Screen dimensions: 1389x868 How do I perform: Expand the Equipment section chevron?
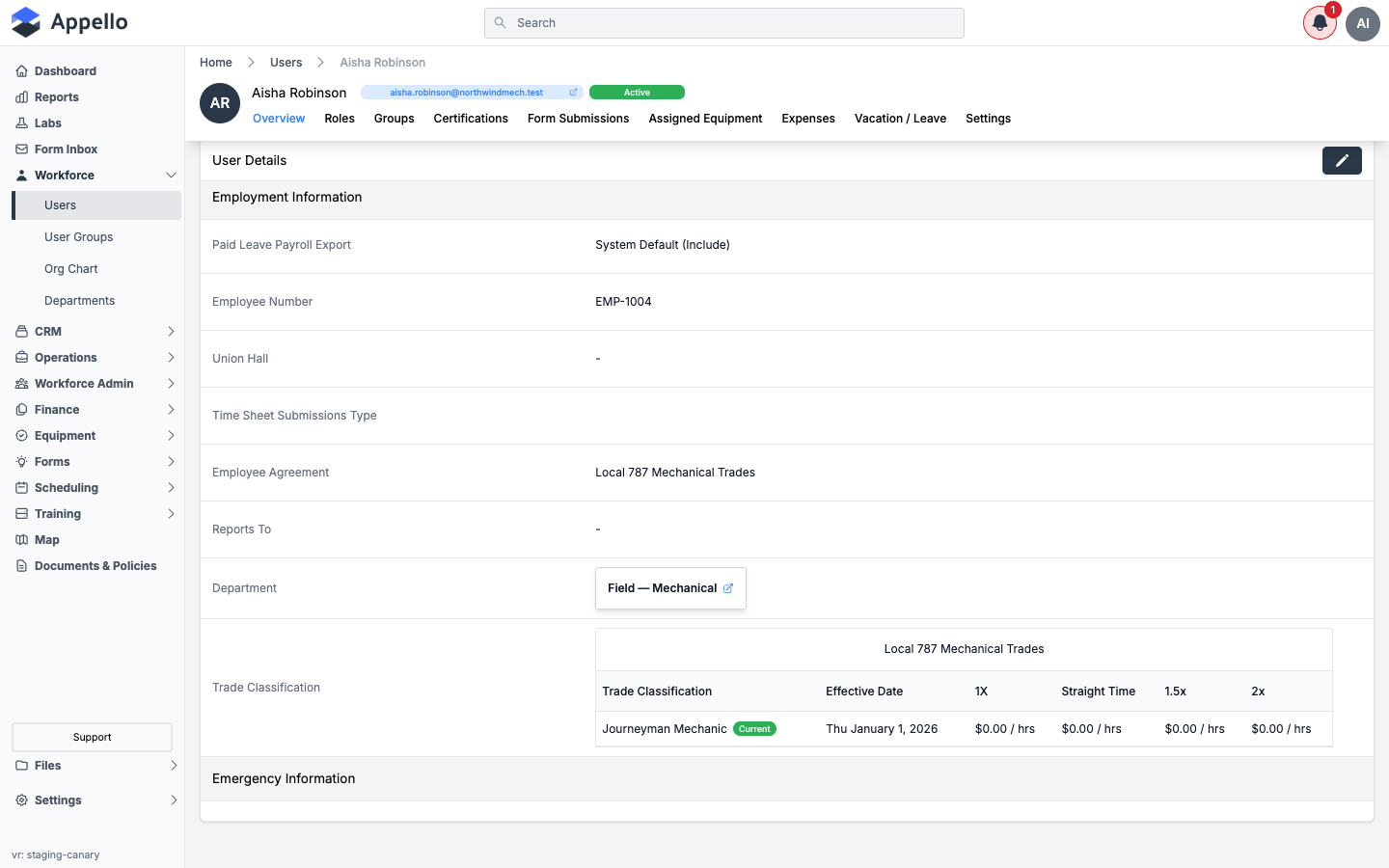tap(171, 436)
